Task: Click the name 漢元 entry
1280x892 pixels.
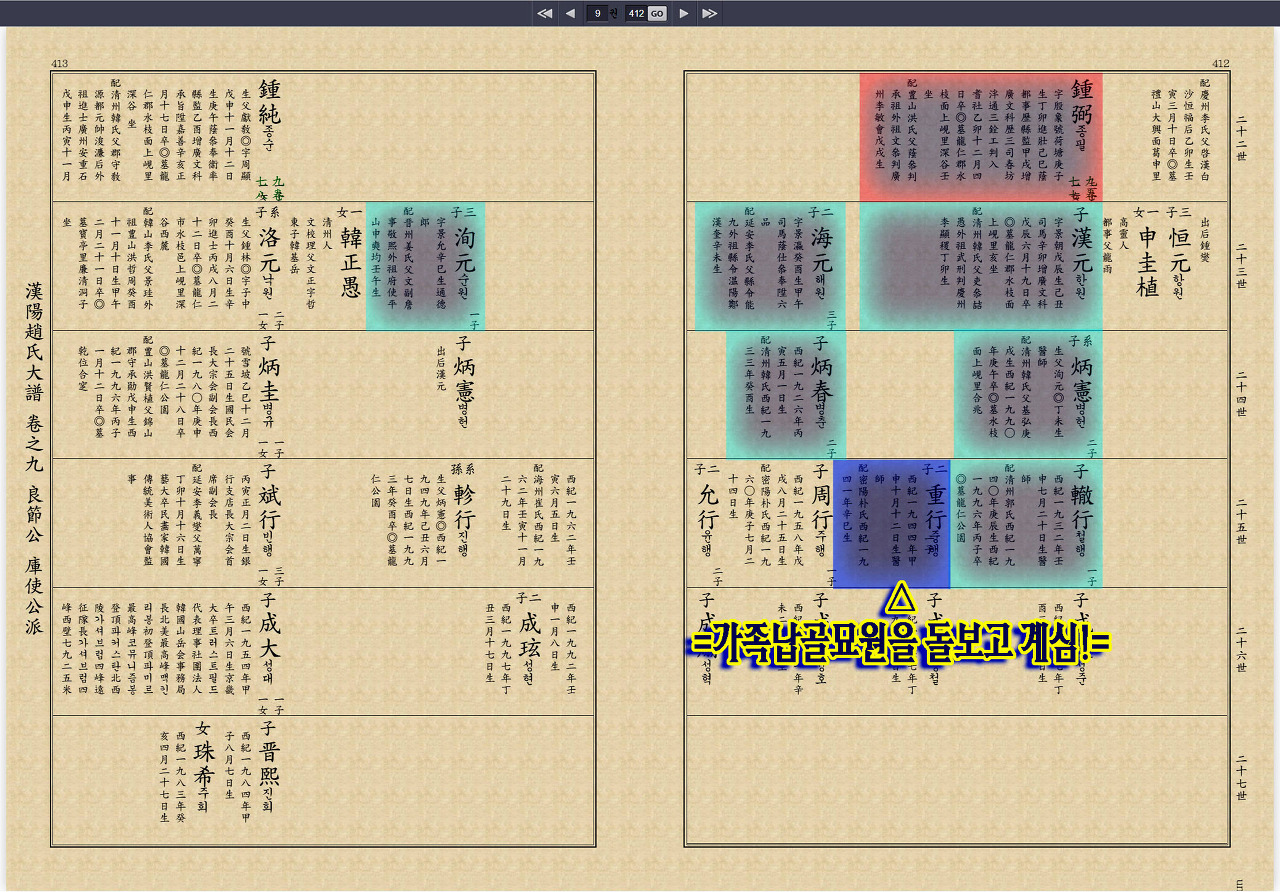Action: pos(1082,250)
